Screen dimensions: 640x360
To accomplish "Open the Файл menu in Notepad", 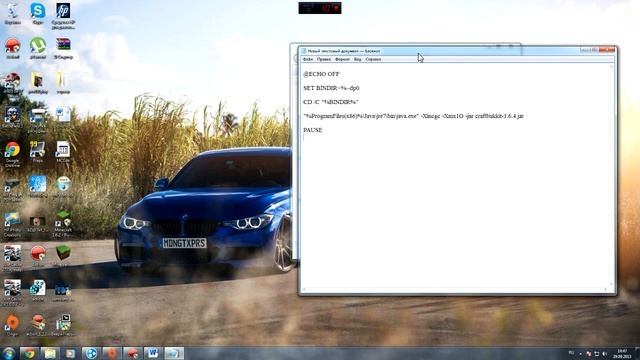I will pos(308,59).
